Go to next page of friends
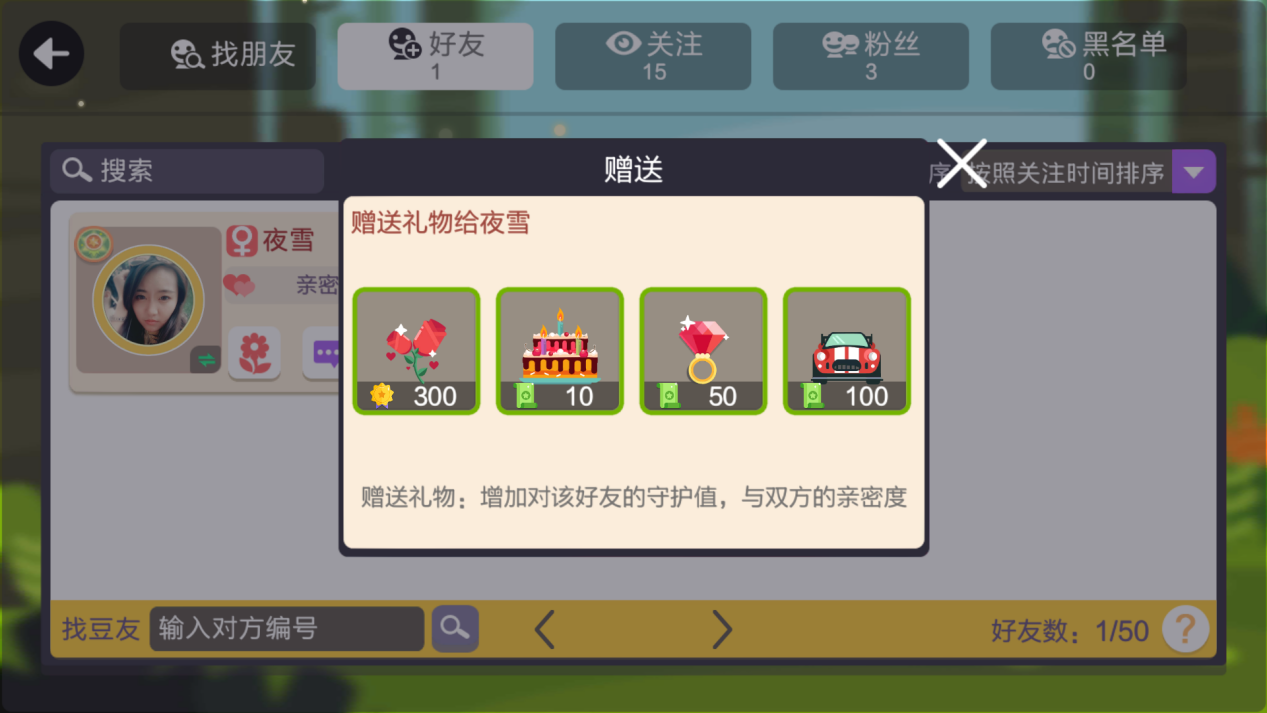Viewport: 1267px width, 713px height. [x=722, y=630]
